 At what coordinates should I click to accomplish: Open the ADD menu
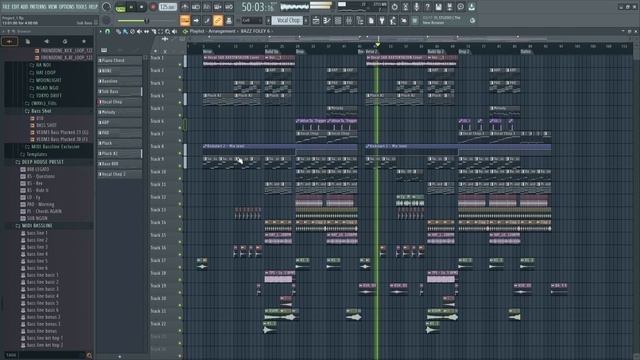pos(24,7)
